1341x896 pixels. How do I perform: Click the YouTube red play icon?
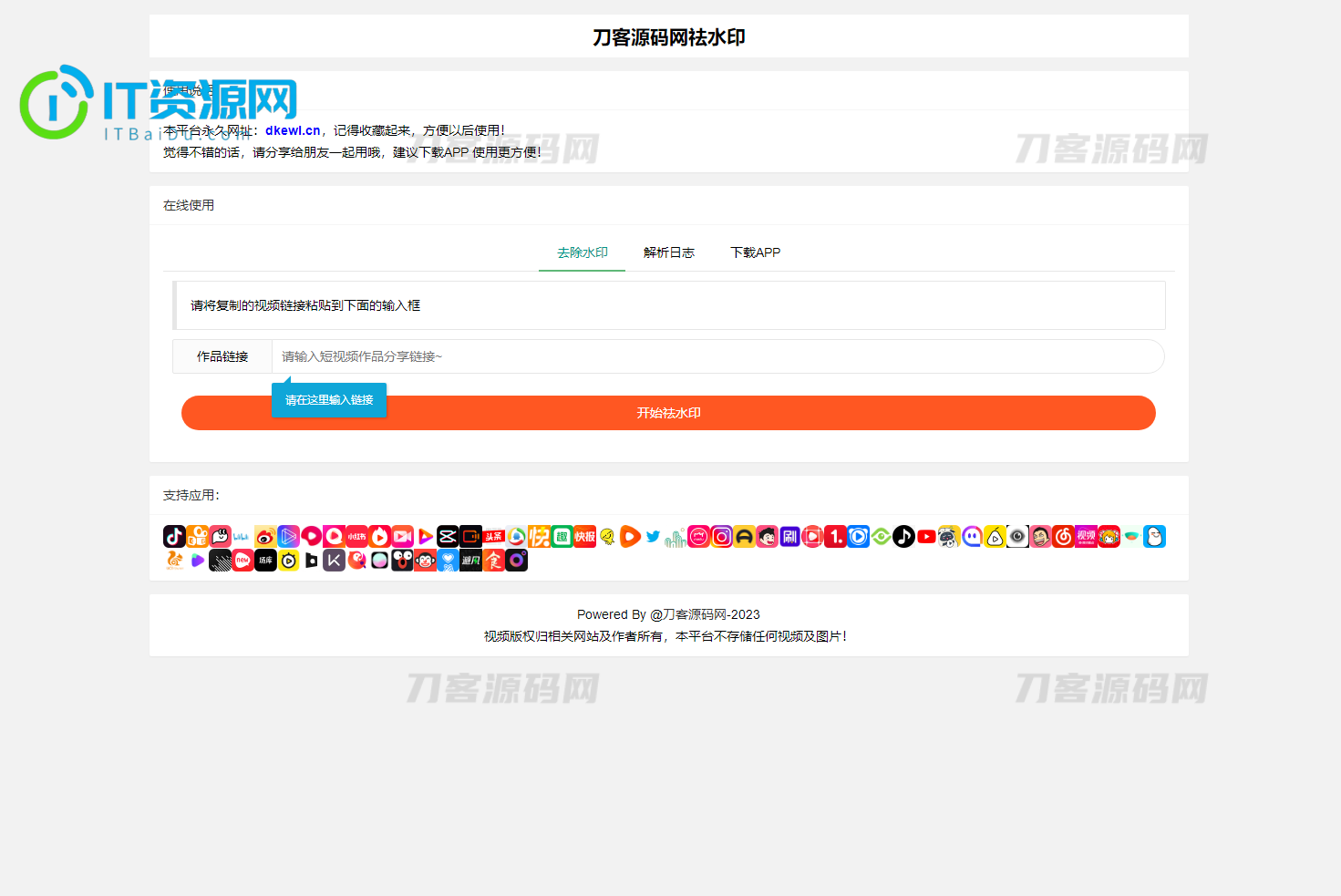[x=926, y=536]
